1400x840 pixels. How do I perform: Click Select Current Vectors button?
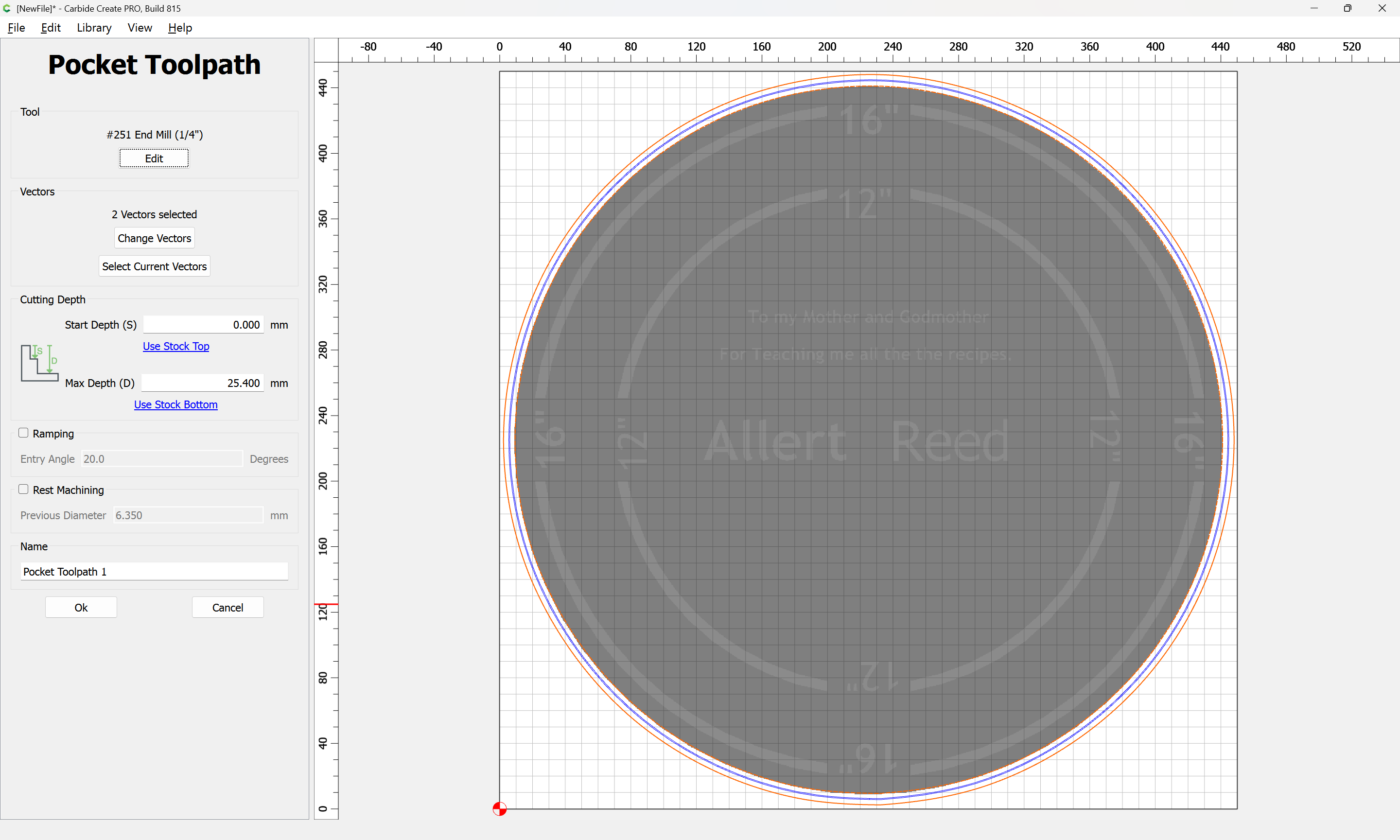pos(155,266)
